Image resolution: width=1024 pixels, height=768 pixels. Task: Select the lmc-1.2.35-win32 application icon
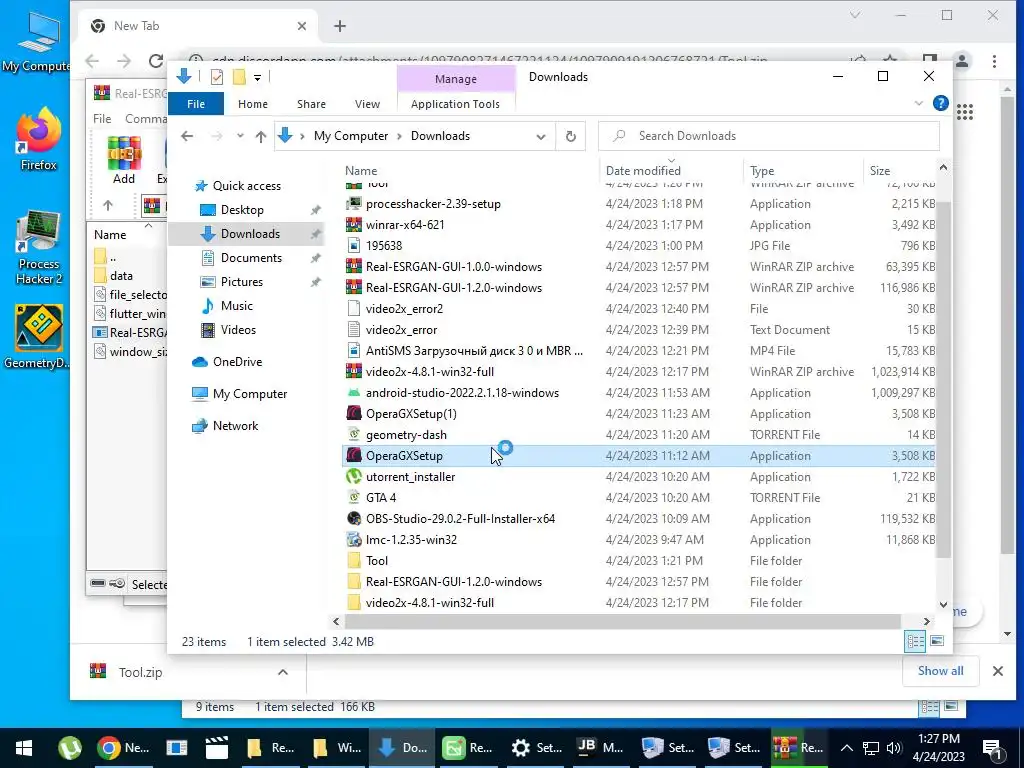pos(353,539)
